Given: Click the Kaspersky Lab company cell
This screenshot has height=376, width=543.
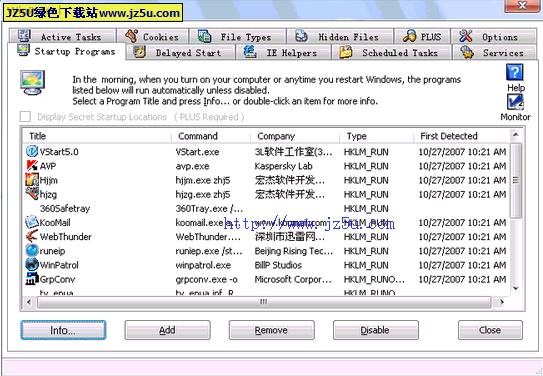Looking at the screenshot, I should [x=283, y=166].
